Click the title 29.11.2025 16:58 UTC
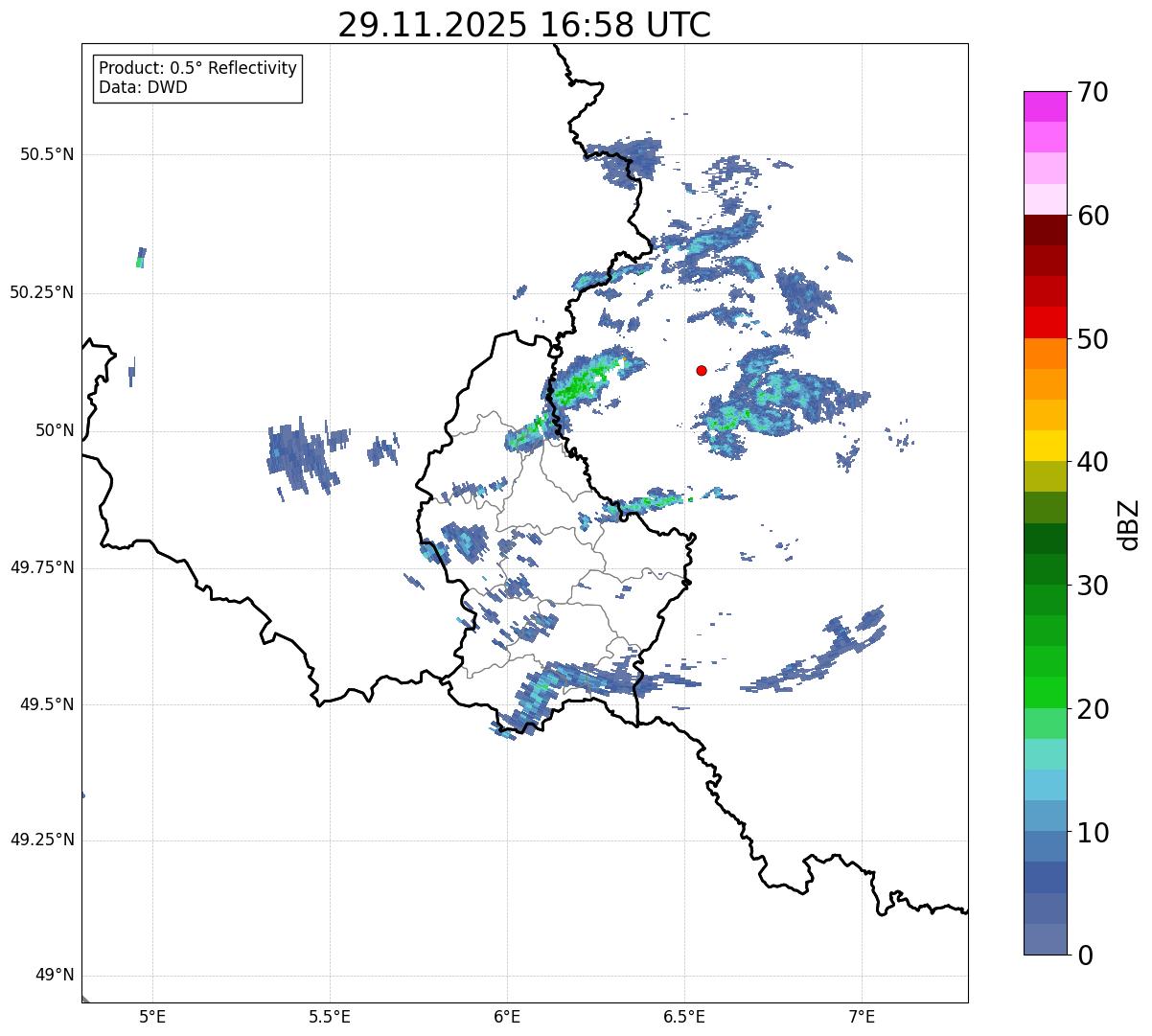The image size is (1152, 1036). [524, 25]
